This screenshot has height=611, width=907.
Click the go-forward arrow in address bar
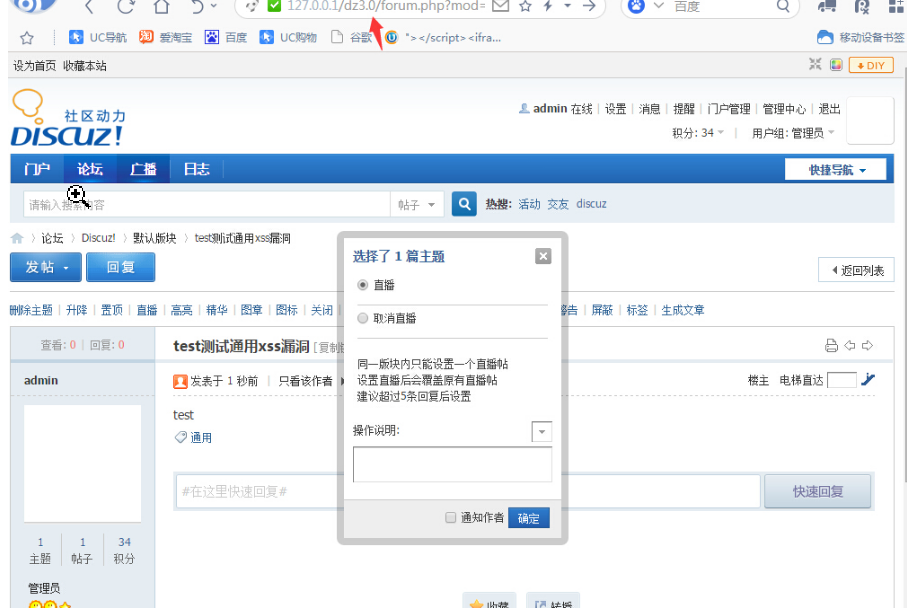point(589,6)
